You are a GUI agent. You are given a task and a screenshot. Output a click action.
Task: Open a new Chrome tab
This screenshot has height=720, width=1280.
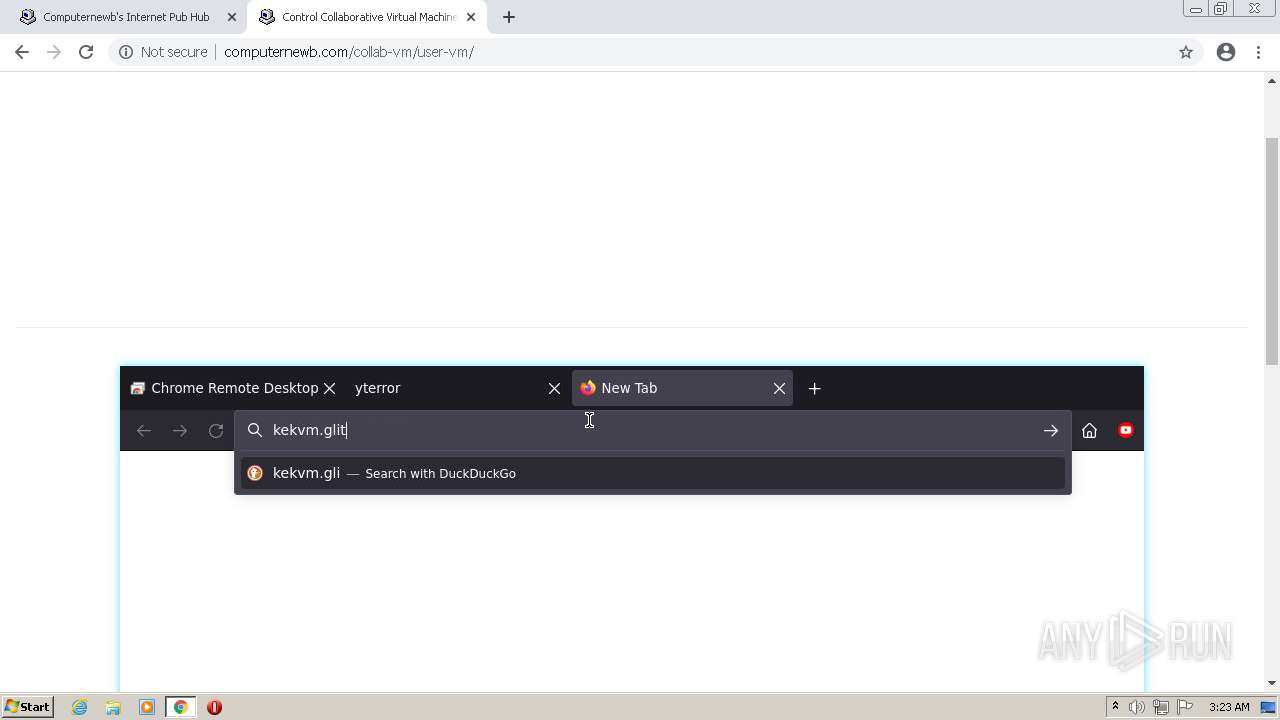[509, 17]
